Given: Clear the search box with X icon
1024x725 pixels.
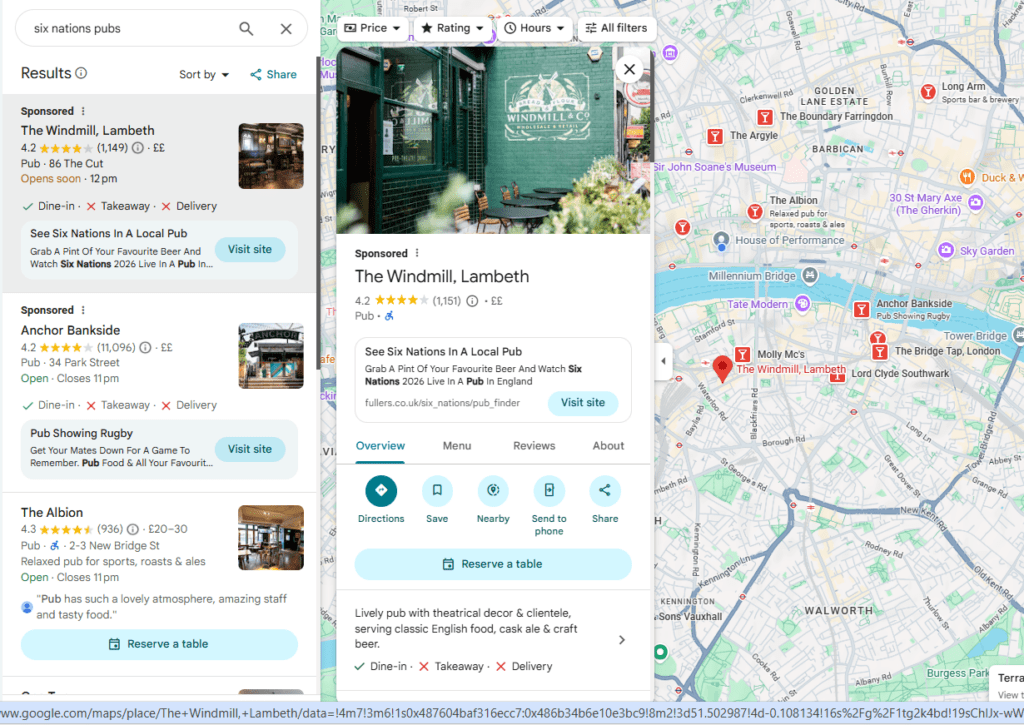Looking at the screenshot, I should tap(286, 29).
